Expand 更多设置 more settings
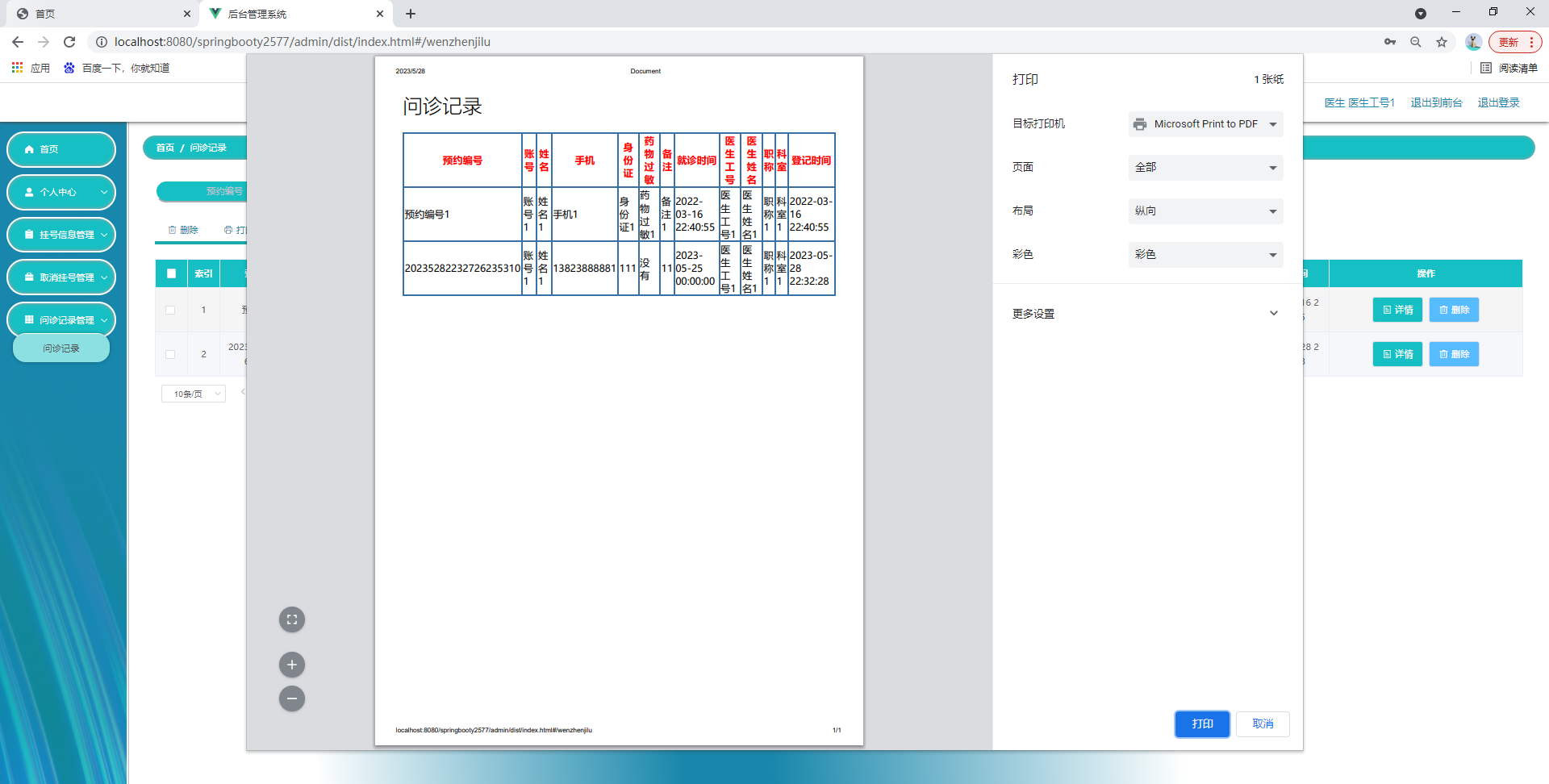The height and width of the screenshot is (784, 1549). [1147, 314]
